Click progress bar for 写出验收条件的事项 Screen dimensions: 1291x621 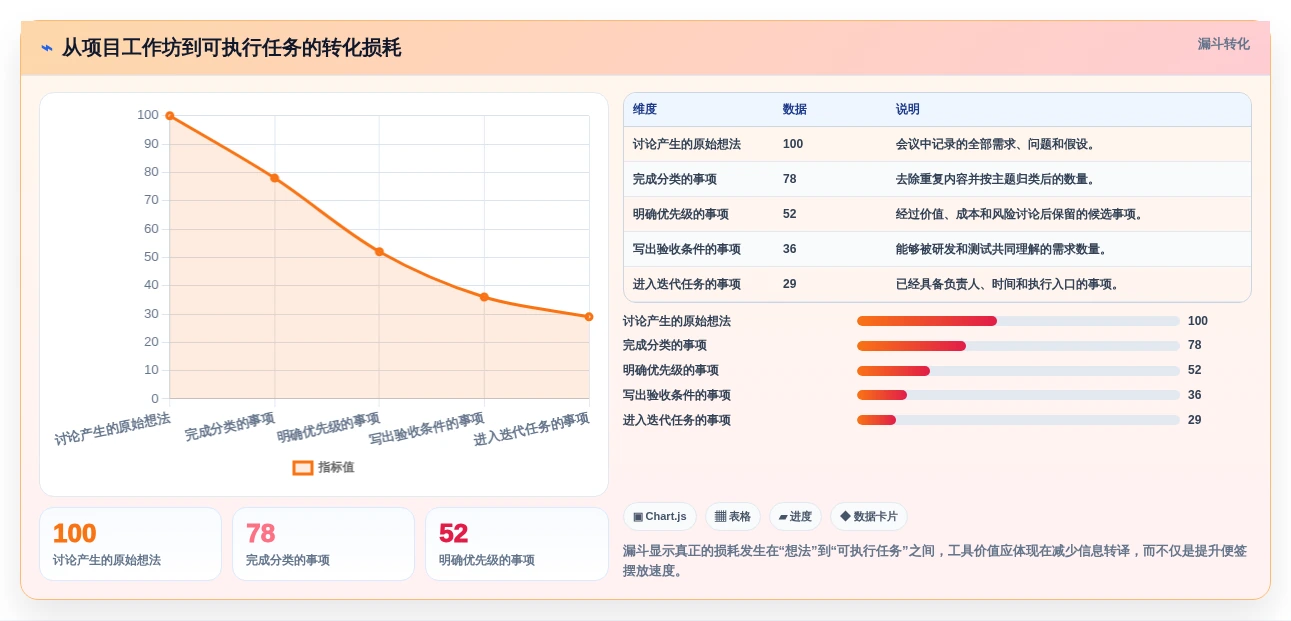tap(1018, 395)
